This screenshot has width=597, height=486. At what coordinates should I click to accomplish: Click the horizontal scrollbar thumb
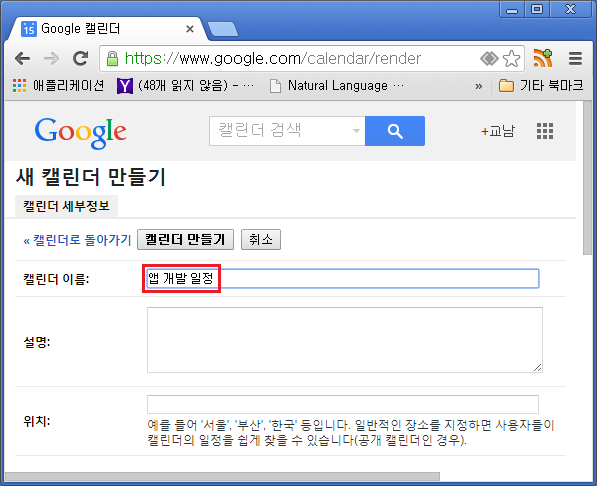click(x=222, y=477)
